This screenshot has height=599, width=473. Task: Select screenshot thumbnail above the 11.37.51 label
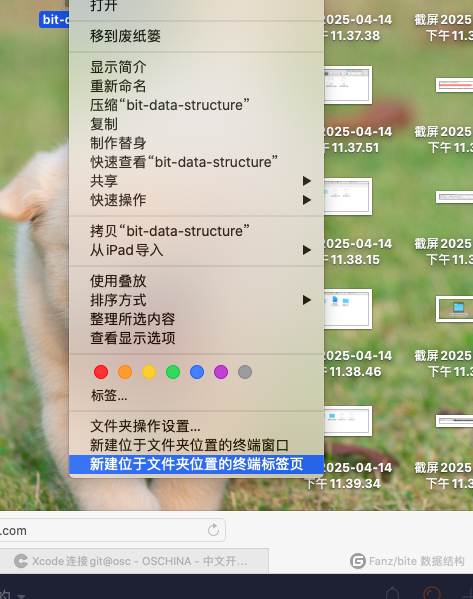click(x=347, y=85)
